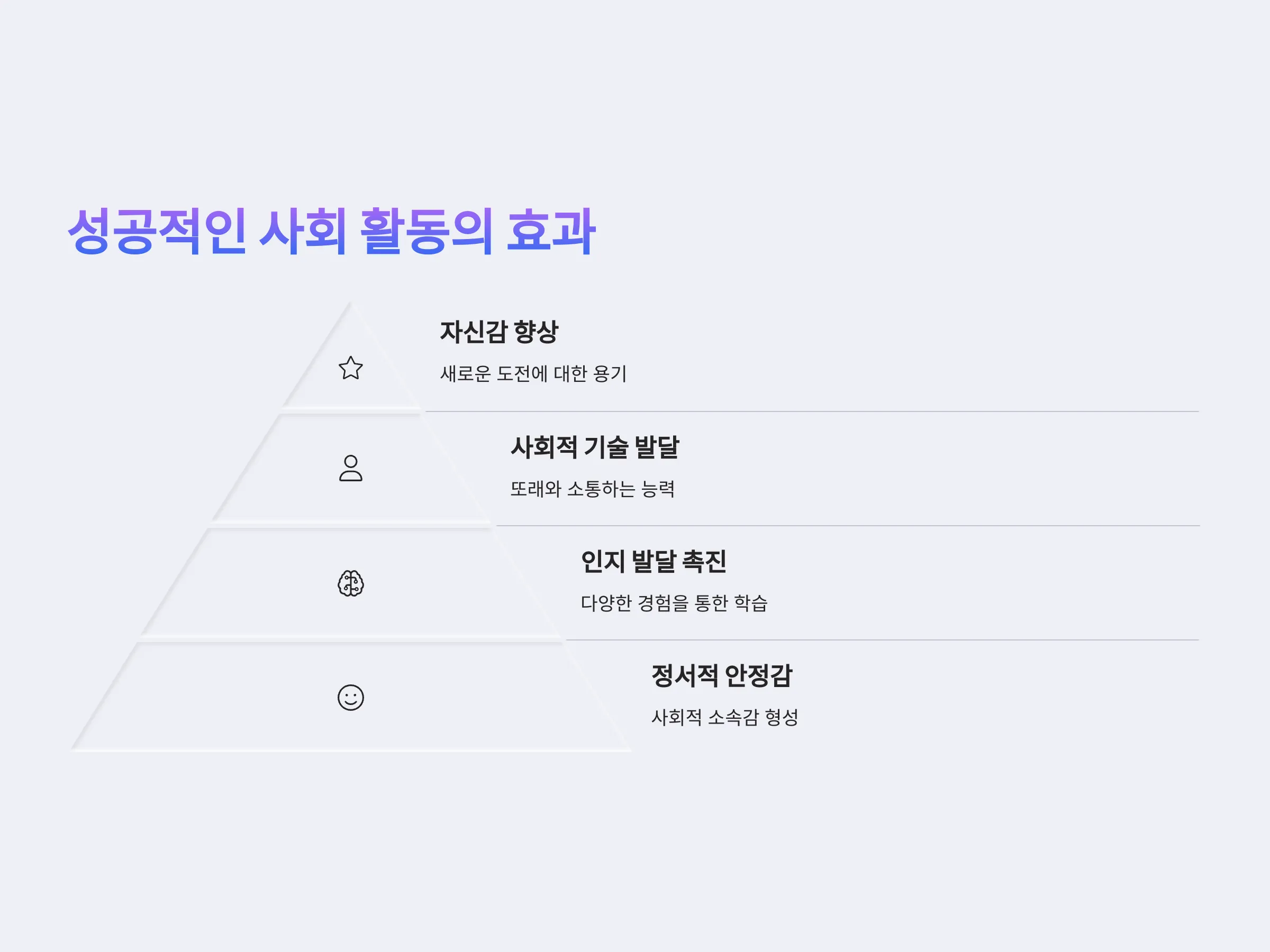
Task: Click the star icon in pyramid top
Action: click(351, 368)
